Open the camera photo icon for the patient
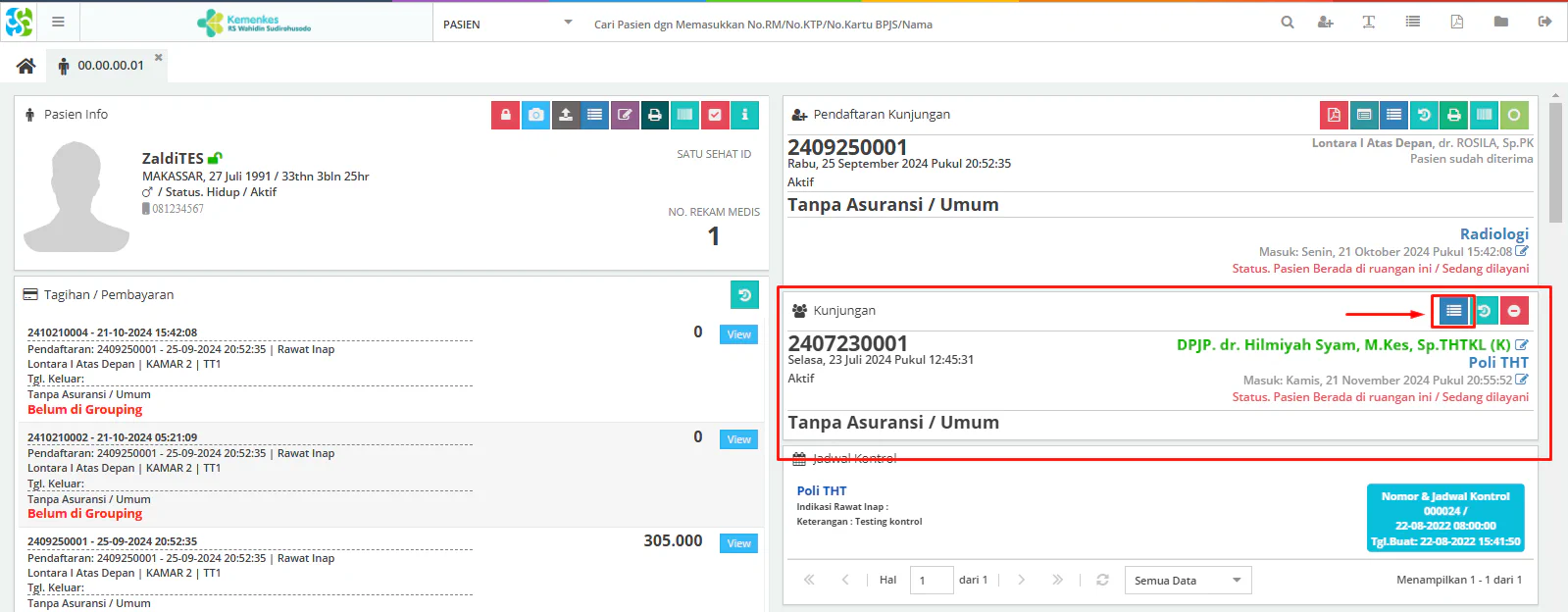 (535, 115)
